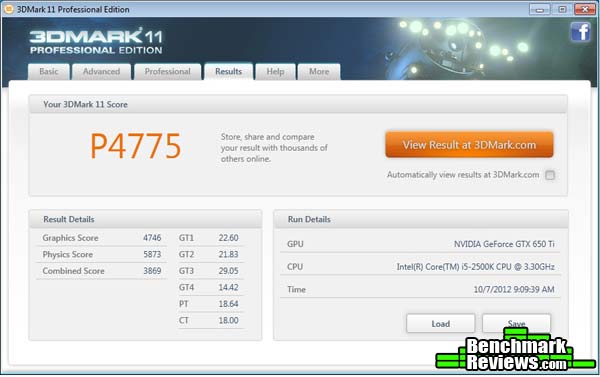Click the Save button
600x377 pixels.
pos(516,323)
